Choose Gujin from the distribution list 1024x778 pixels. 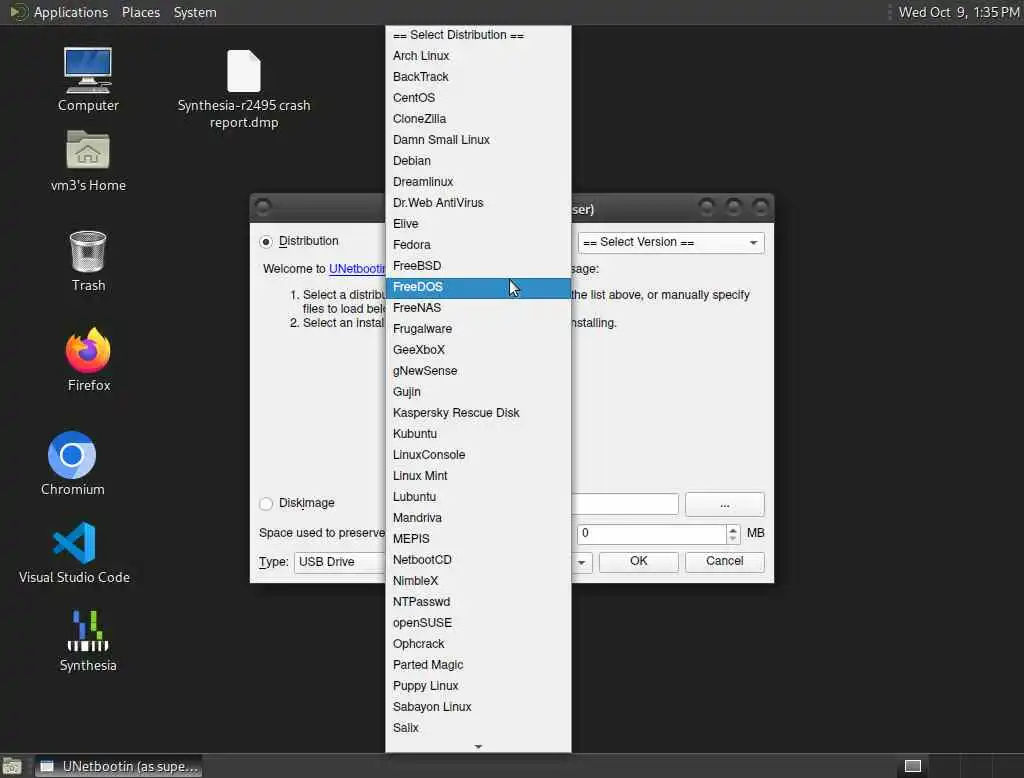point(478,392)
